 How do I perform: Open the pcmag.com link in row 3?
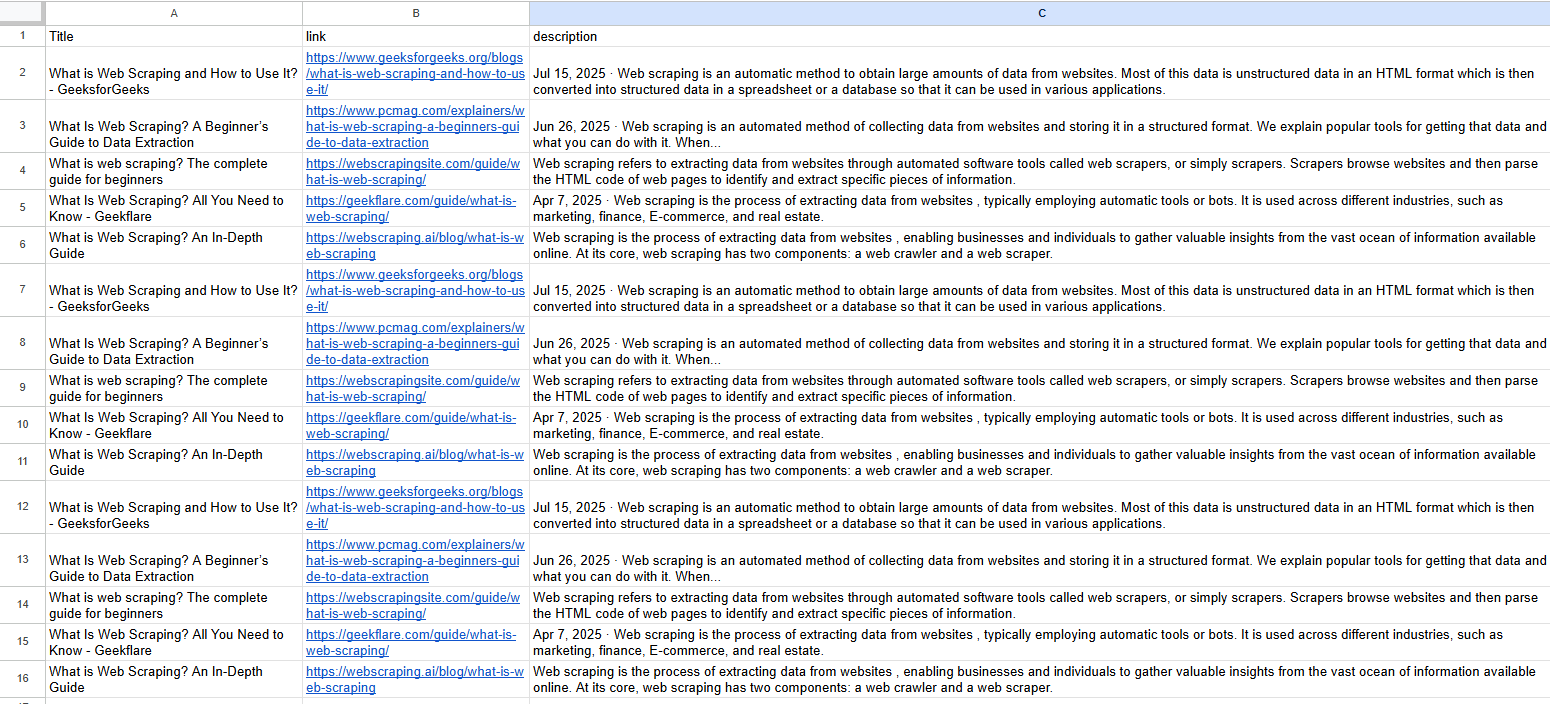tap(414, 126)
